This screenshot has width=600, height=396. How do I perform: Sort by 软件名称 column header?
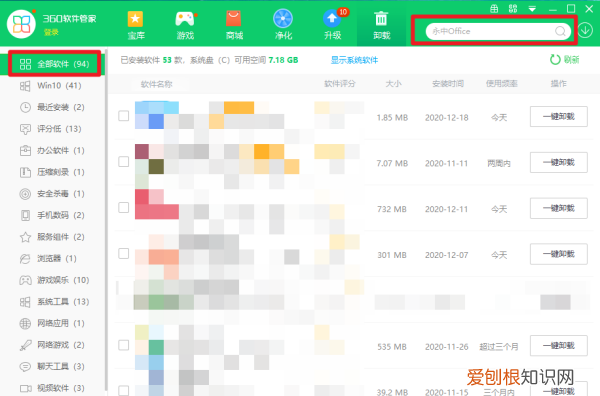157,84
